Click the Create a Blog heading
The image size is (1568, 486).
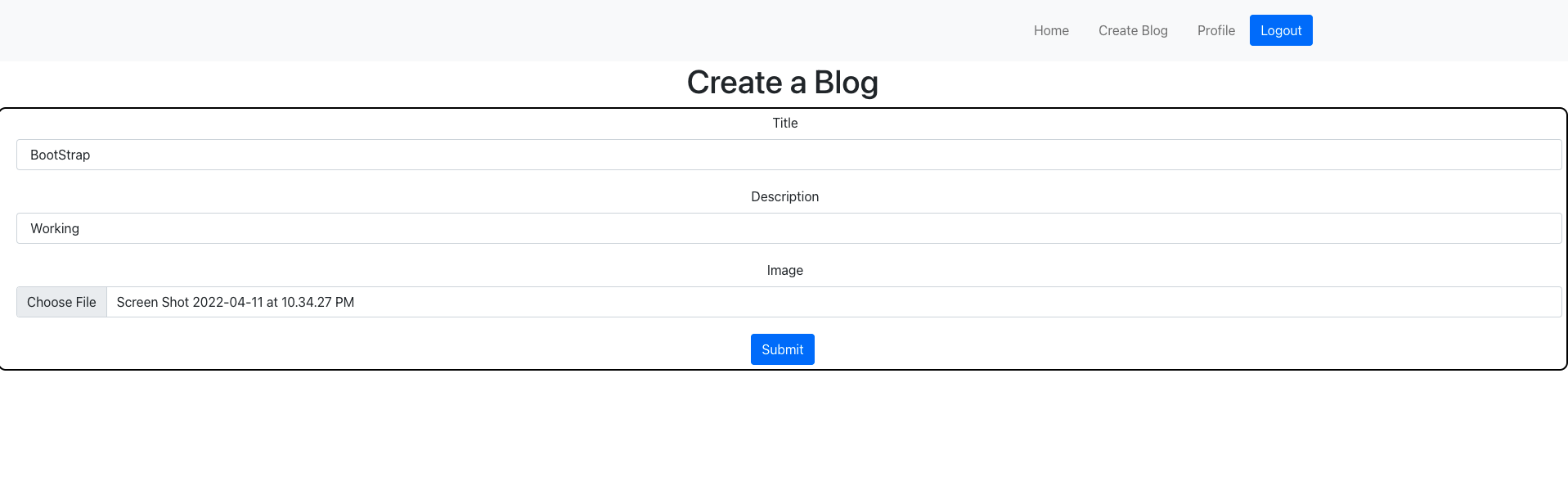784,82
